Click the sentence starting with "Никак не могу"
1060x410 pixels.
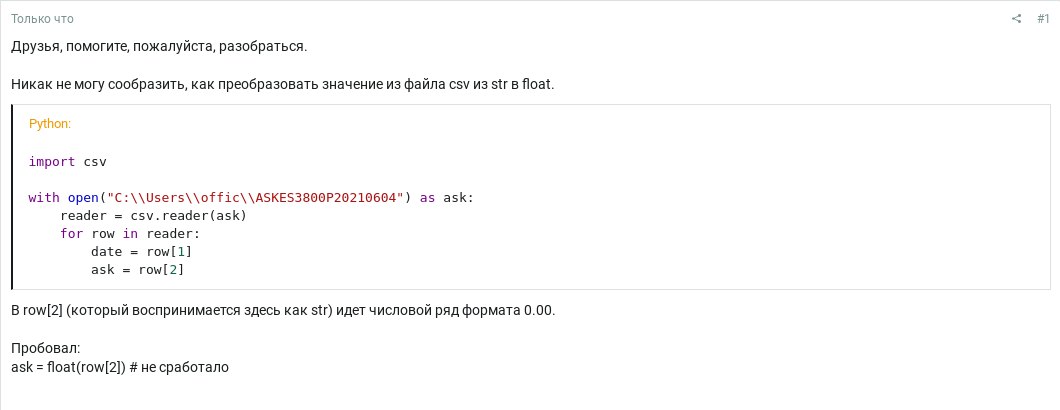coord(282,85)
